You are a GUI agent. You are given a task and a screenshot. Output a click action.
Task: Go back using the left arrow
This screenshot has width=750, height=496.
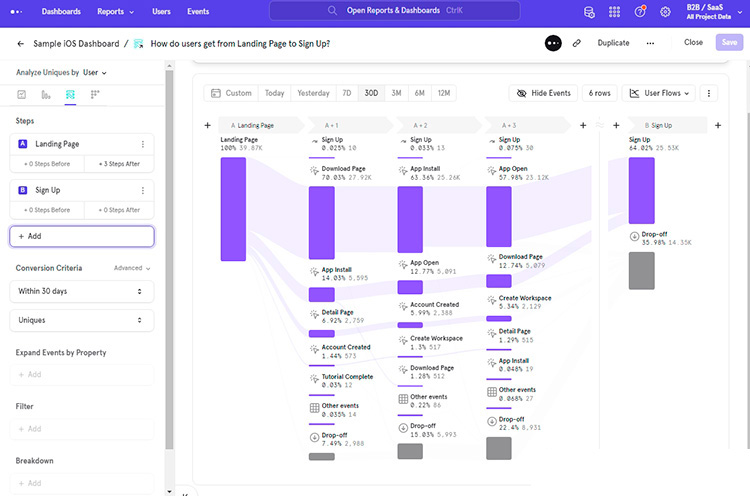(21, 44)
